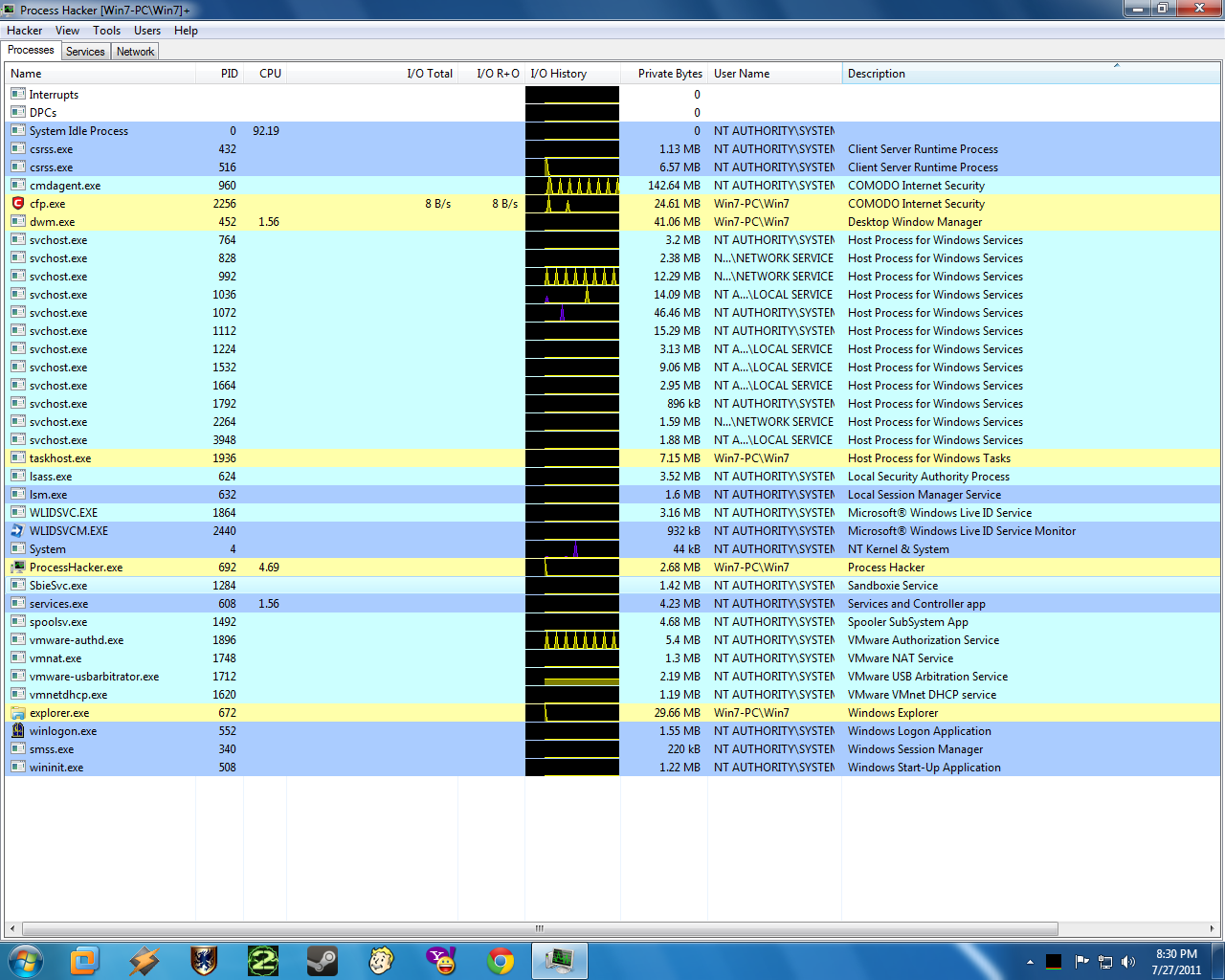Click the horizontal scrollbar right arrow
The image size is (1225, 980).
click(x=1213, y=928)
